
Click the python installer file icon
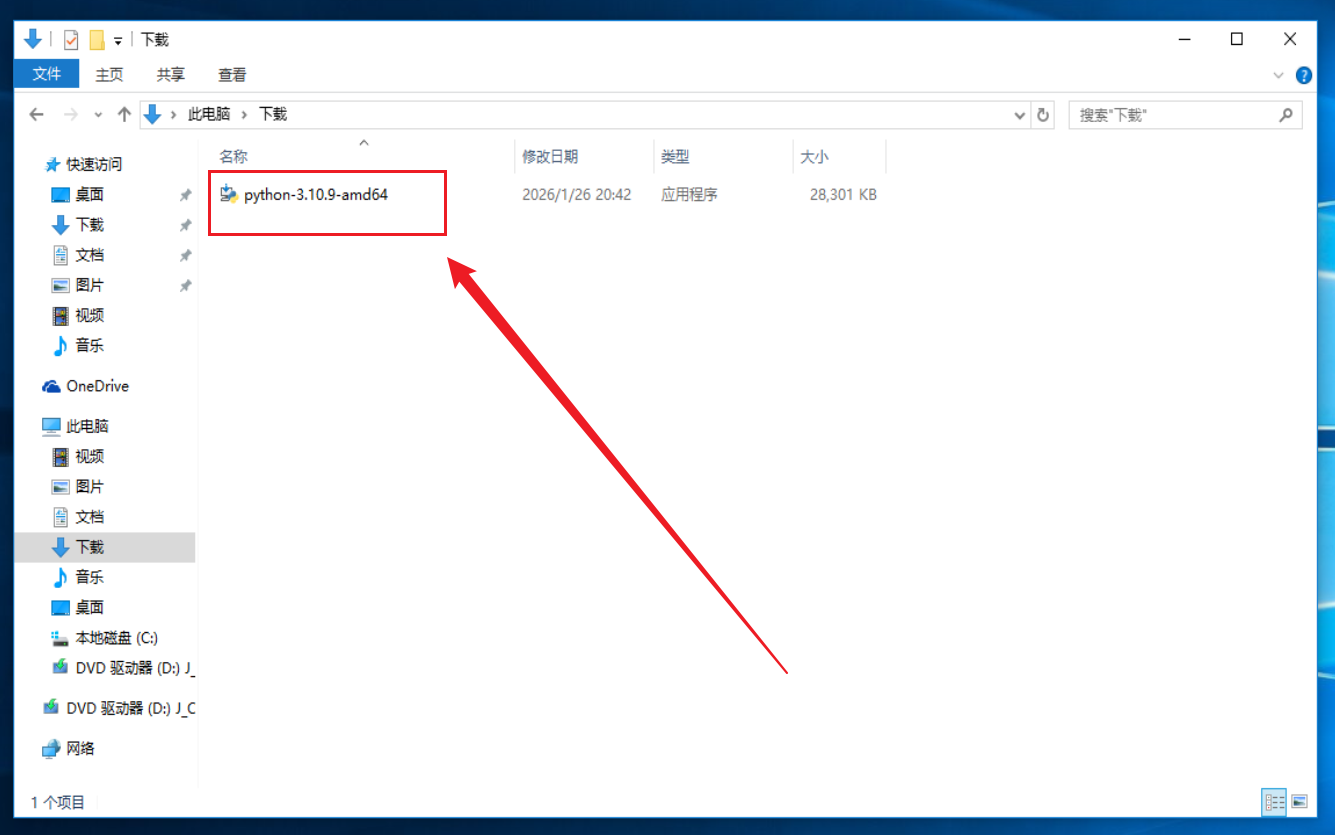229,194
